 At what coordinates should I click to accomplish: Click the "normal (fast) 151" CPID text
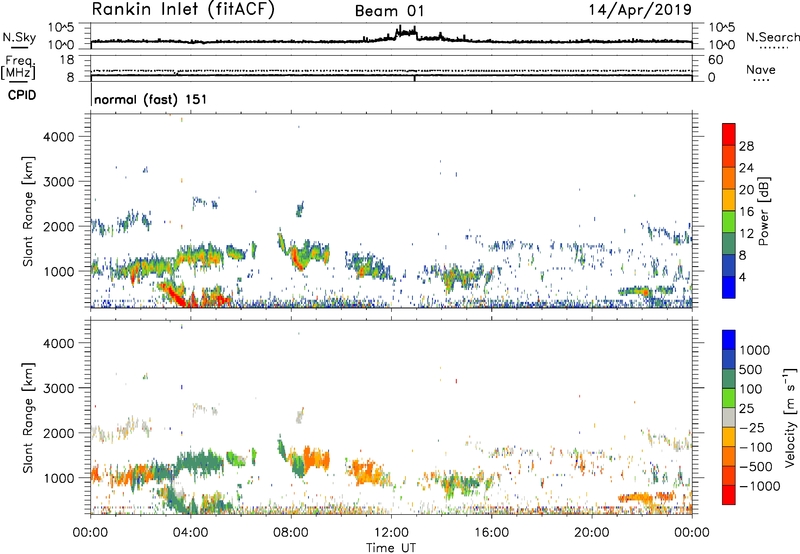[x=151, y=99]
